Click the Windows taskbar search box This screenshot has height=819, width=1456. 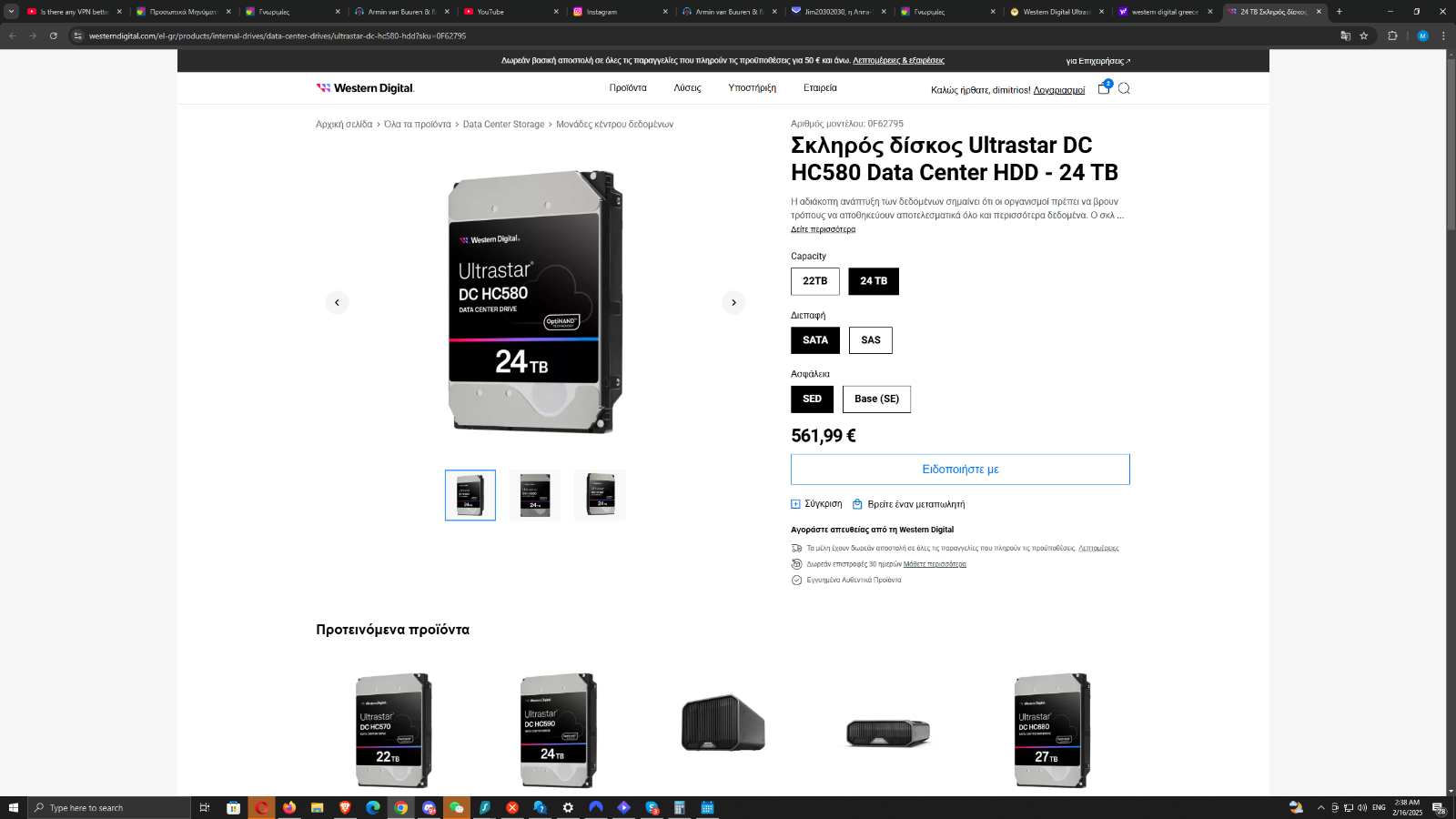pyautogui.click(x=109, y=807)
